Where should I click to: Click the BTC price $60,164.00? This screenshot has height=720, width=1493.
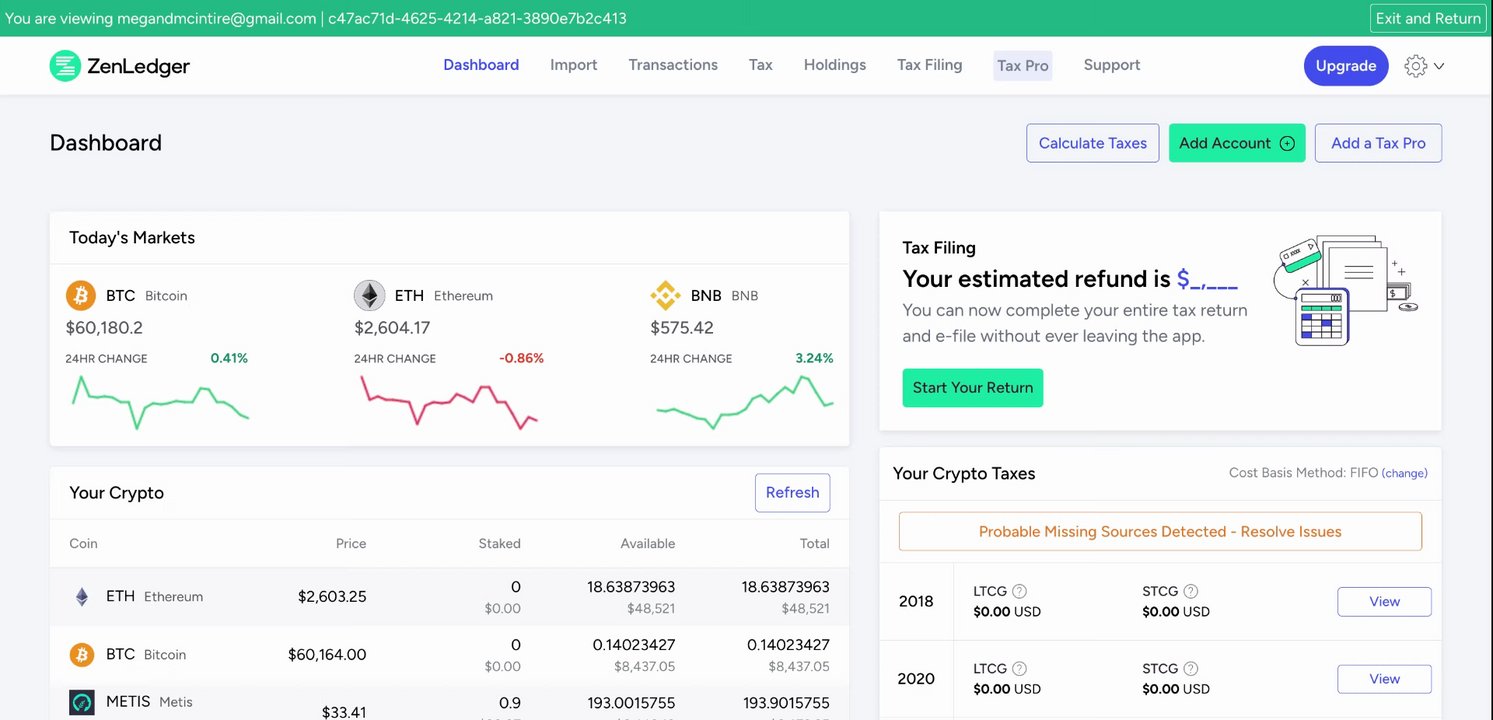point(327,655)
